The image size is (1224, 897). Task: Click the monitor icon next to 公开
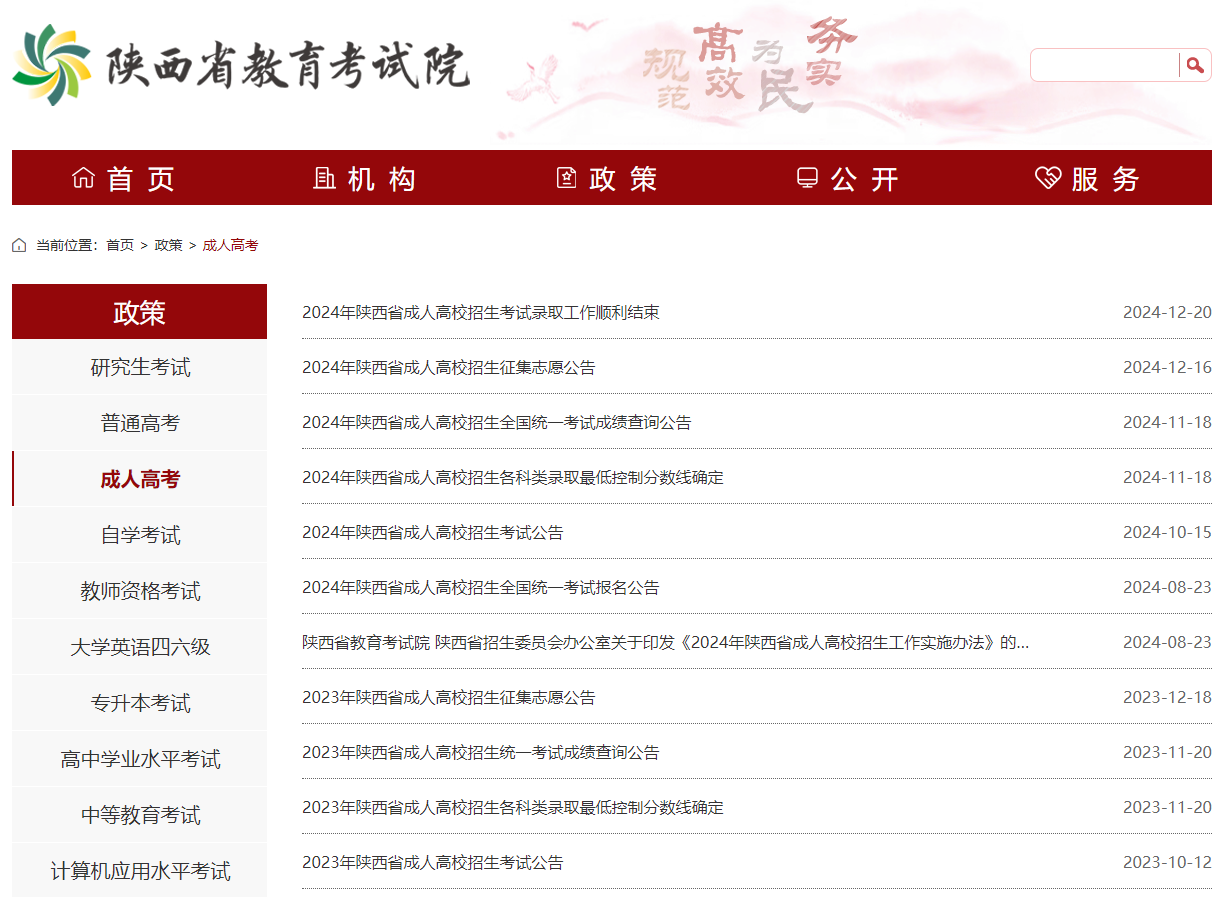pos(806,177)
